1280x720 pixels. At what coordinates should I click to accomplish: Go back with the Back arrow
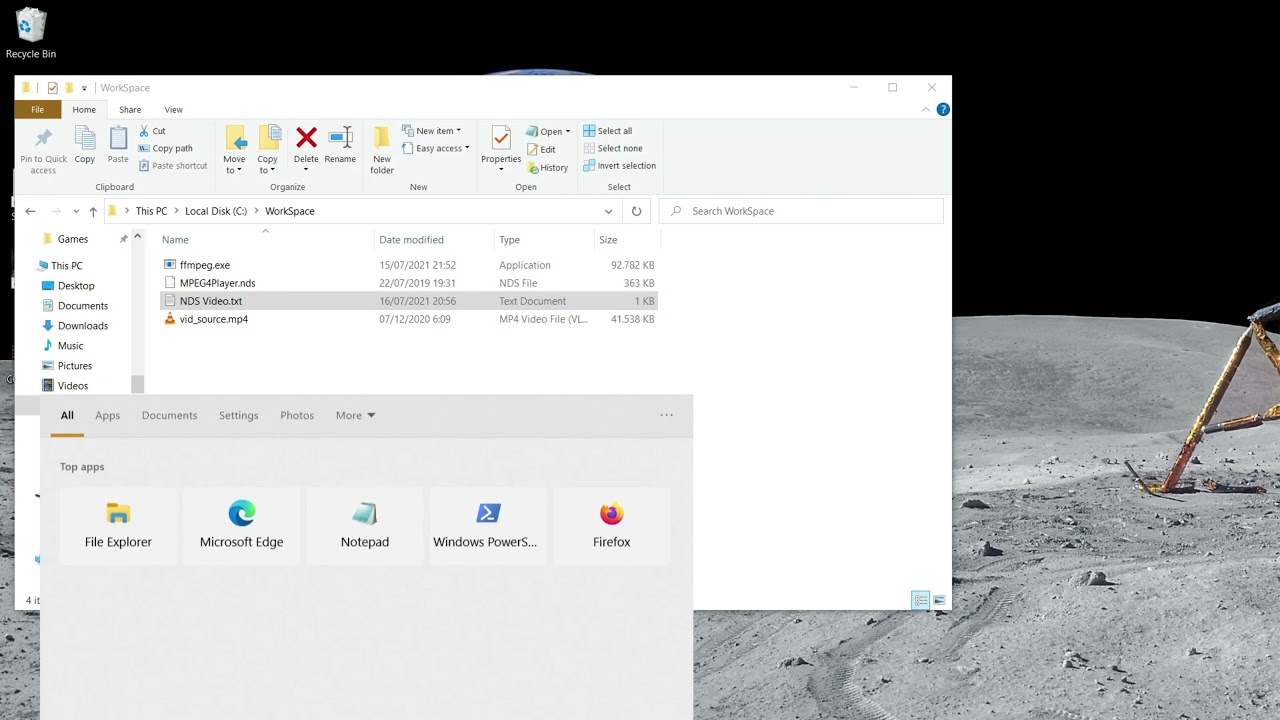click(x=30, y=211)
